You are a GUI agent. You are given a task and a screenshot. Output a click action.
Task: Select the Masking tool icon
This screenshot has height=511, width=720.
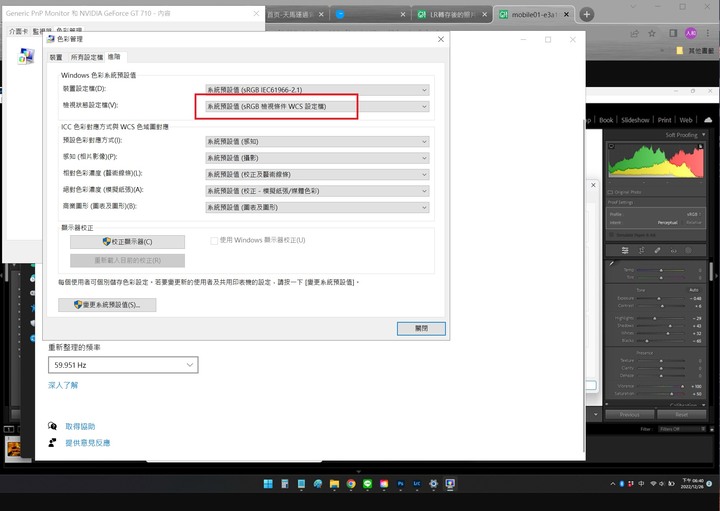coord(688,250)
